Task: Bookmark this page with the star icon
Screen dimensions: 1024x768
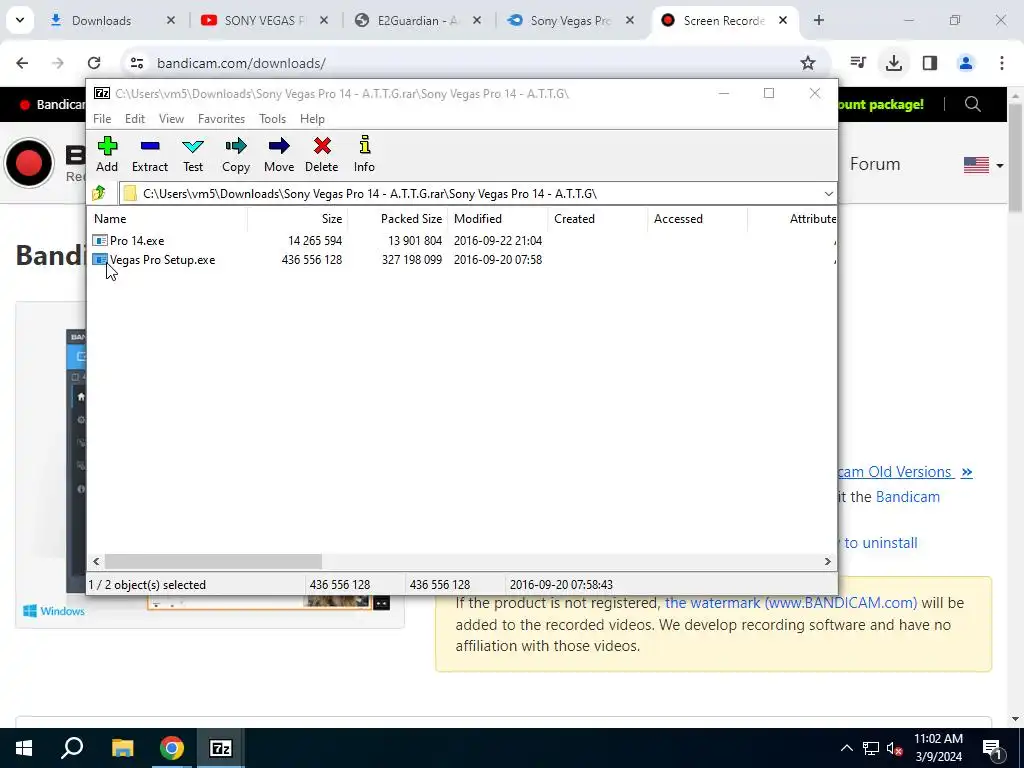Action: point(808,63)
